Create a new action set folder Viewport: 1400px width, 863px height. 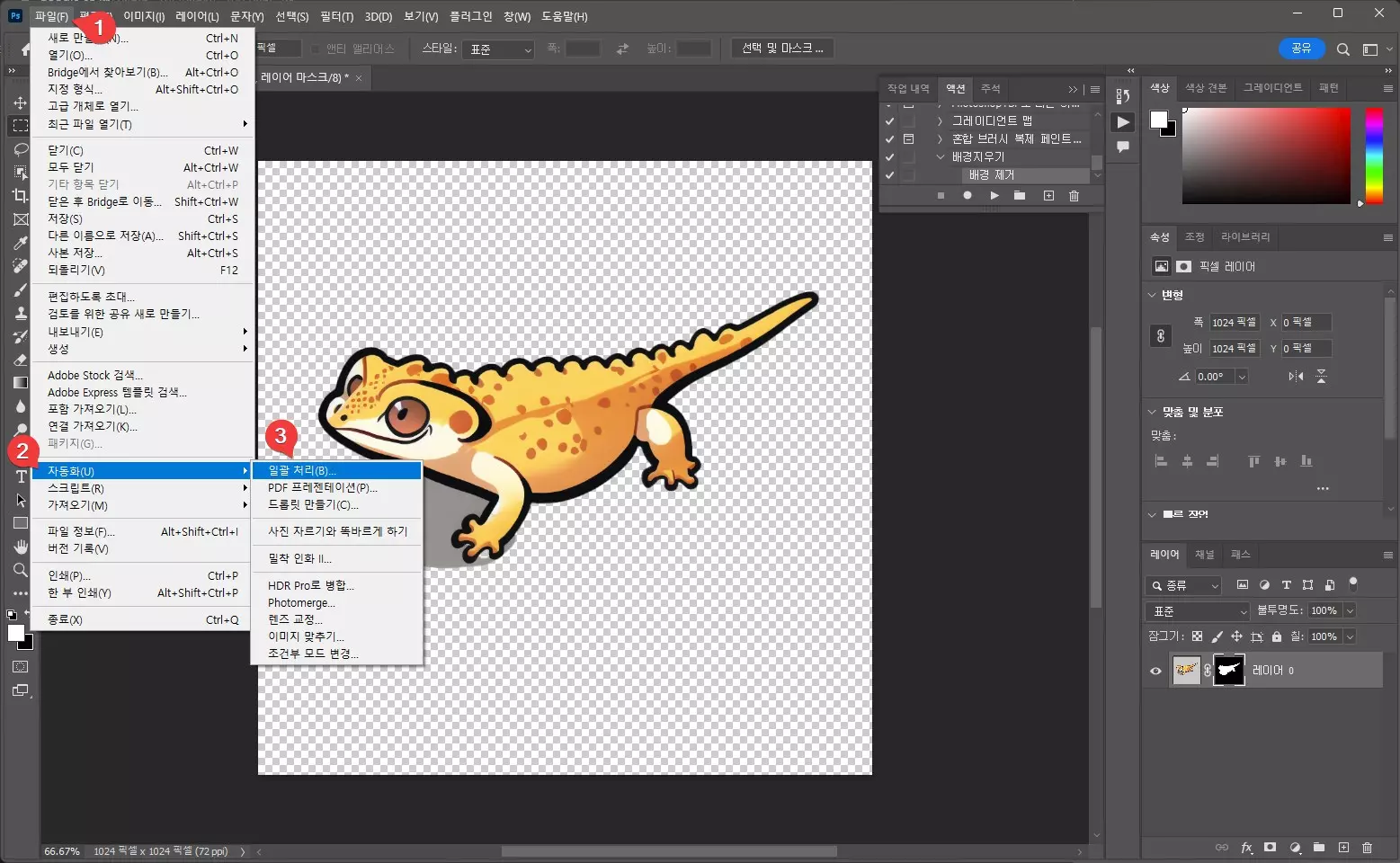click(1020, 195)
